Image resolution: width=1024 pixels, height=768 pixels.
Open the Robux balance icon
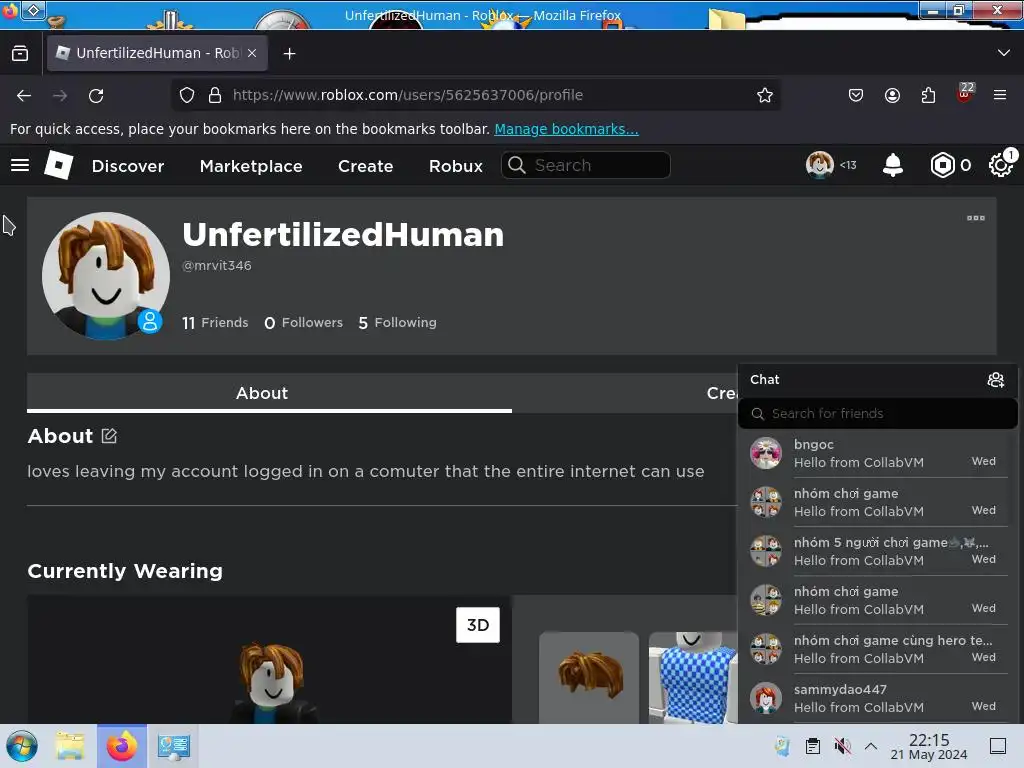(x=942, y=165)
